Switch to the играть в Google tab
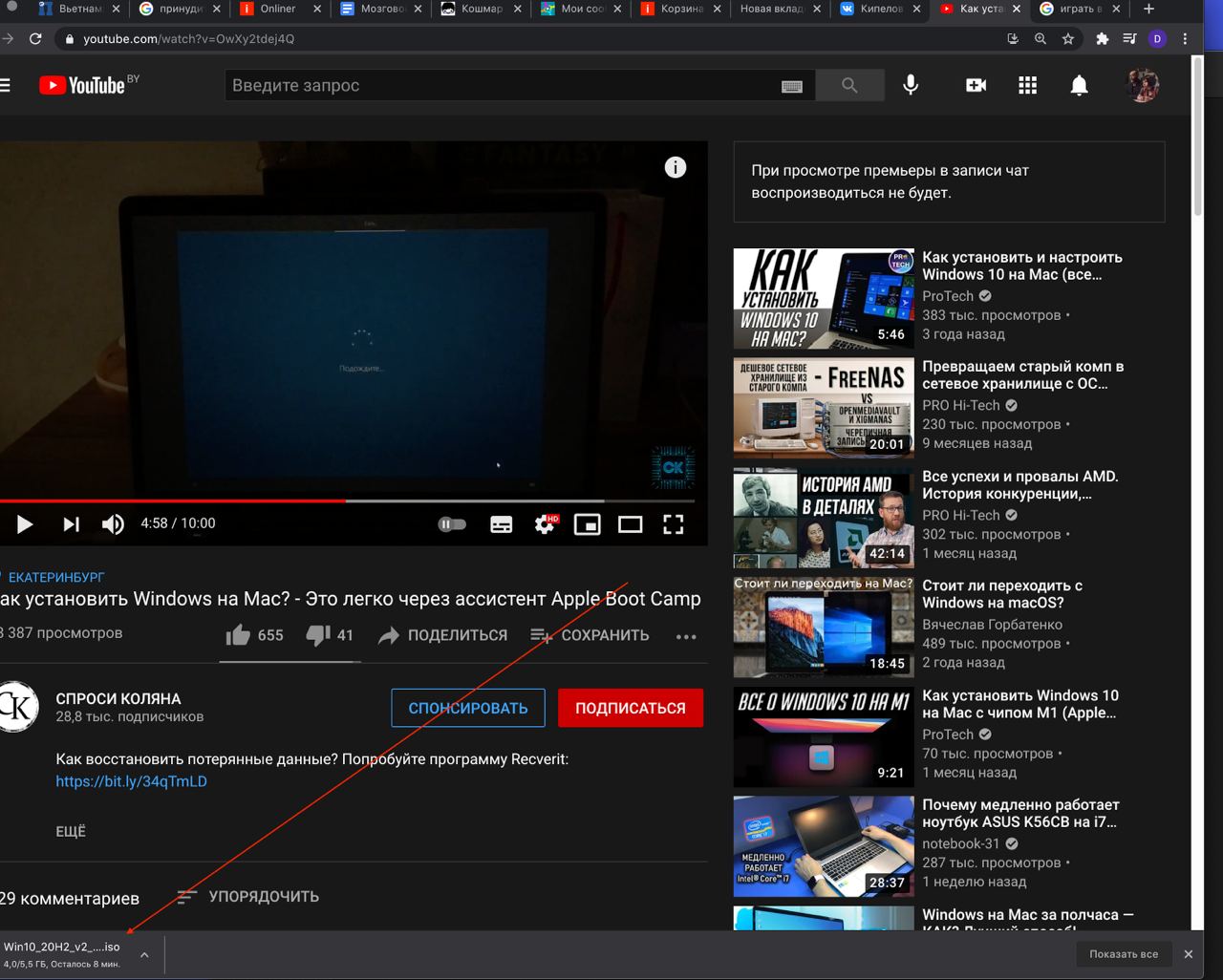The height and width of the screenshot is (980, 1223). (x=1078, y=9)
